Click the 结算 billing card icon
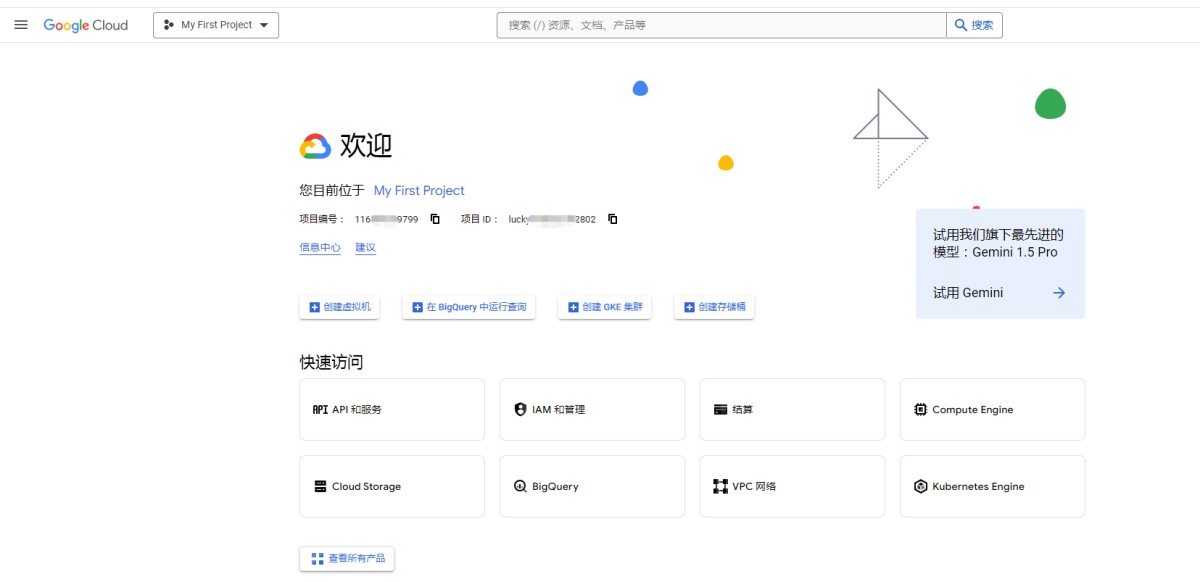This screenshot has width=1200, height=582. pos(720,410)
